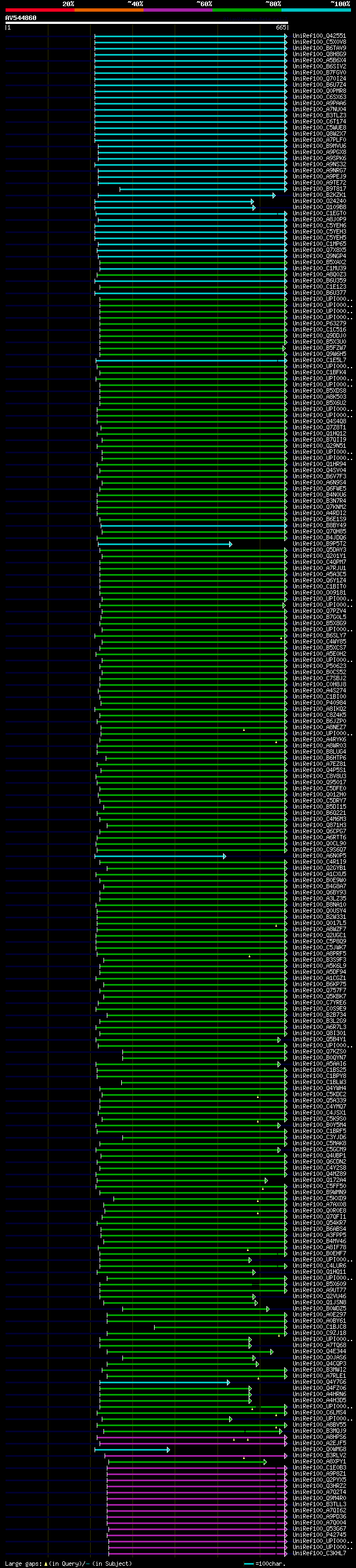This screenshot has width=356, height=1568.
Task: Select the UniRef100_Q0WMG8 label
Action: coord(319,1449)
